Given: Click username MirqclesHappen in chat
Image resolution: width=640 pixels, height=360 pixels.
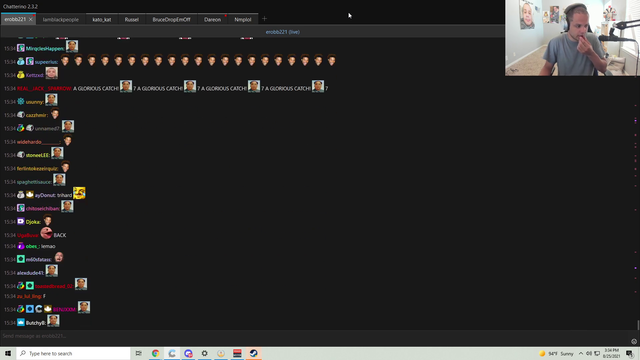Looking at the screenshot, I should pyautogui.click(x=44, y=49).
